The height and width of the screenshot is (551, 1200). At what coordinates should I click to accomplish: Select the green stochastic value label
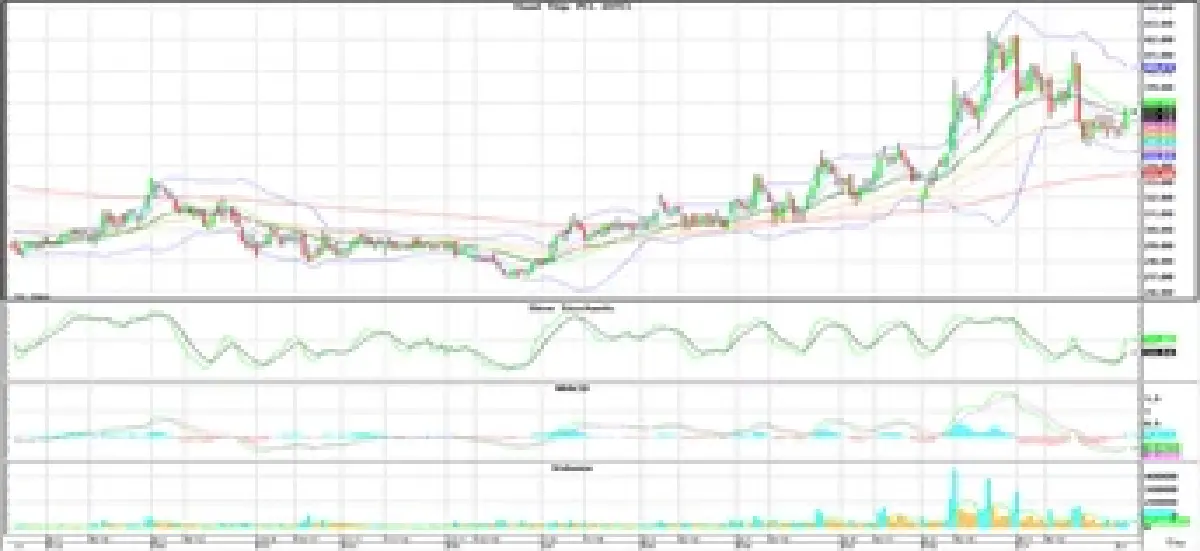coord(1158,340)
